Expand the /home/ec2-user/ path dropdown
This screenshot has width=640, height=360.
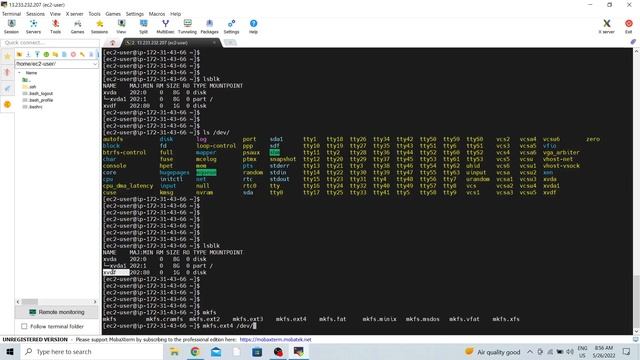click(95, 64)
